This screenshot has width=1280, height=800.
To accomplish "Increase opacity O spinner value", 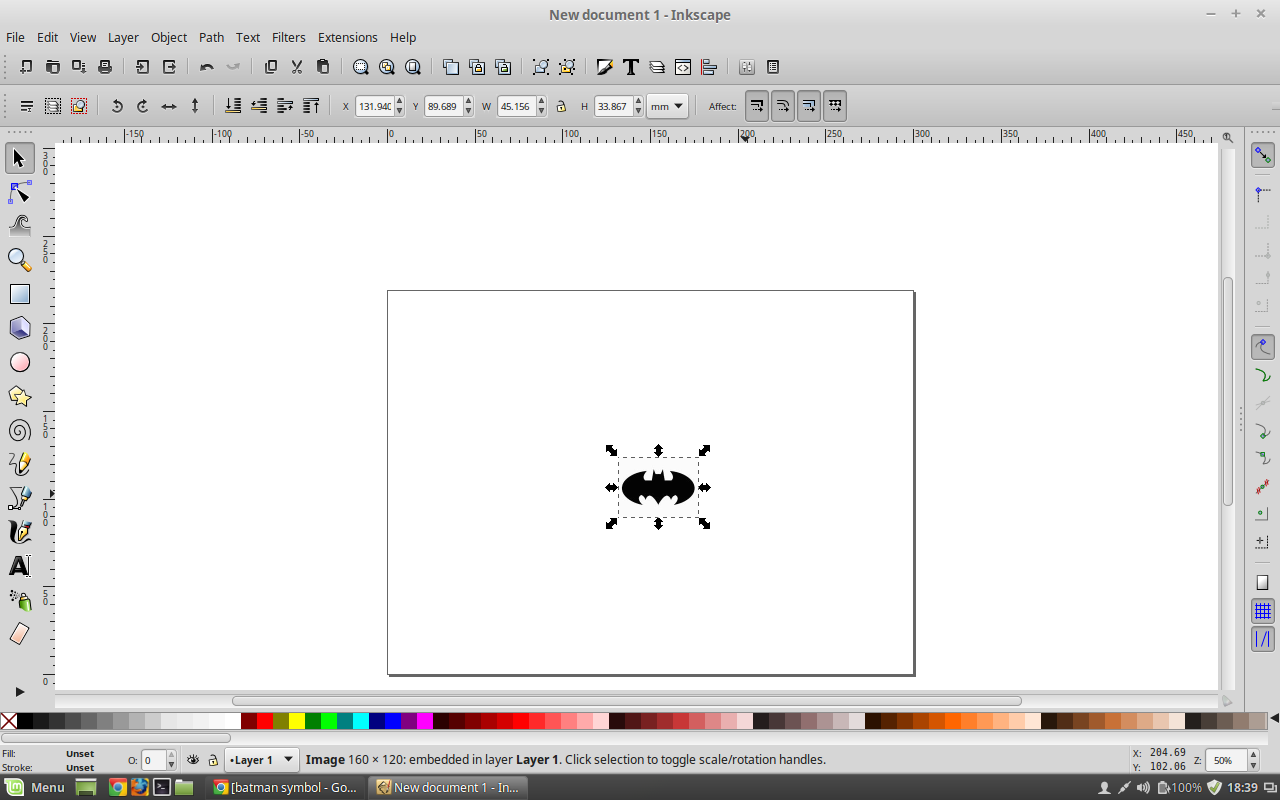I will [x=171, y=755].
